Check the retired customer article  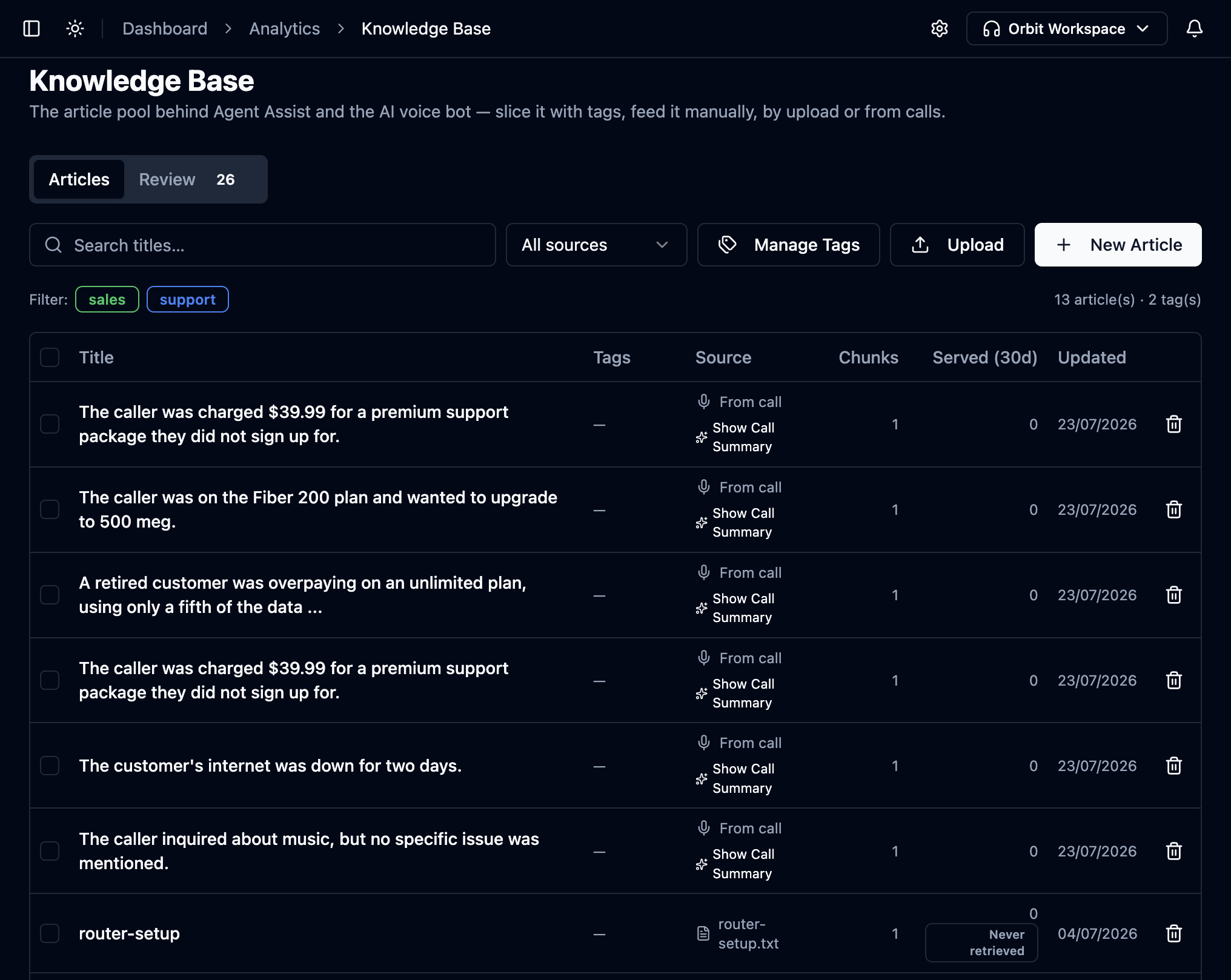[x=50, y=595]
